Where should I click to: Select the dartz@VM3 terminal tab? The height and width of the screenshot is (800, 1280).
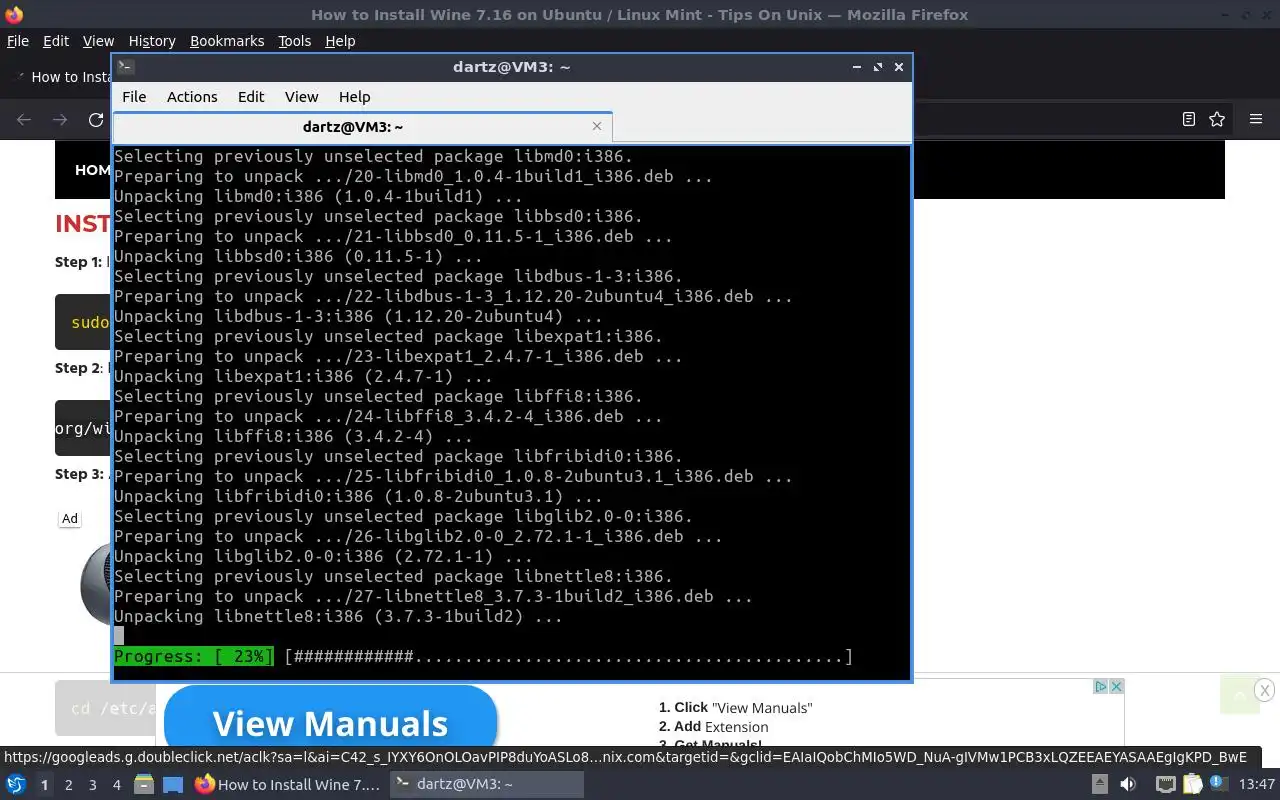(353, 127)
